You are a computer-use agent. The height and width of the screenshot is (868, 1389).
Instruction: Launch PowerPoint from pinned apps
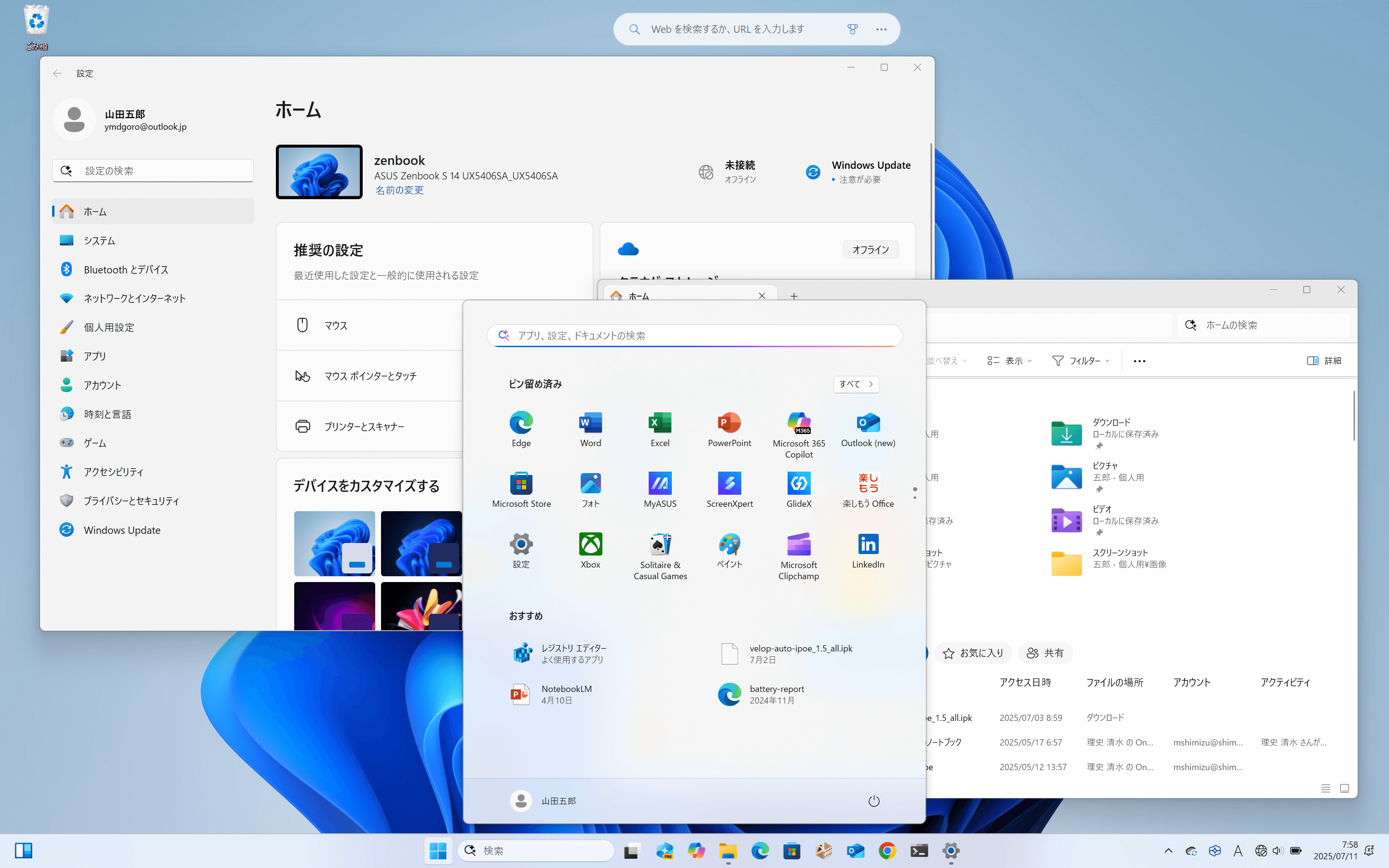[x=730, y=429]
